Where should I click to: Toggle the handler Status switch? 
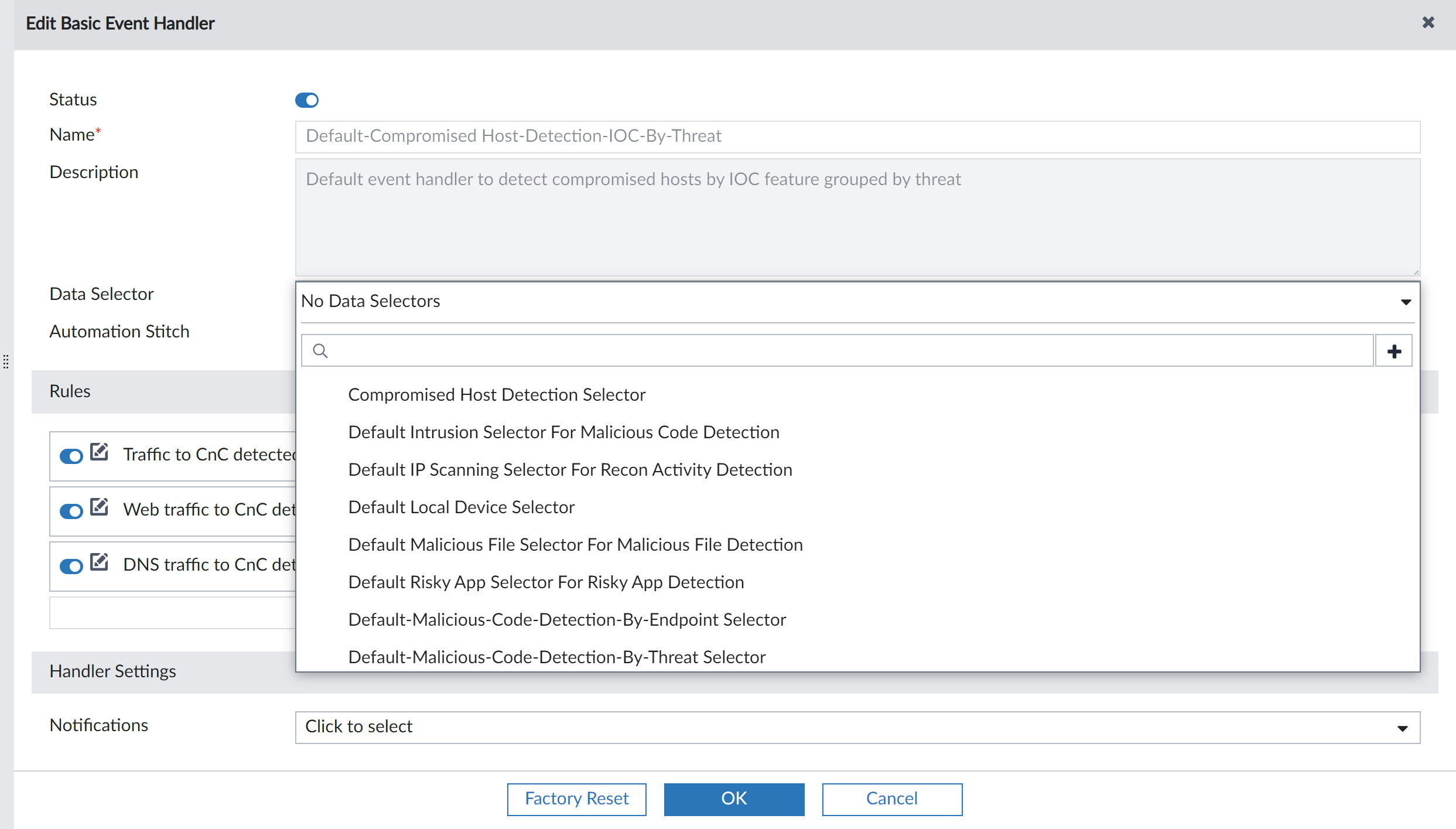point(307,100)
